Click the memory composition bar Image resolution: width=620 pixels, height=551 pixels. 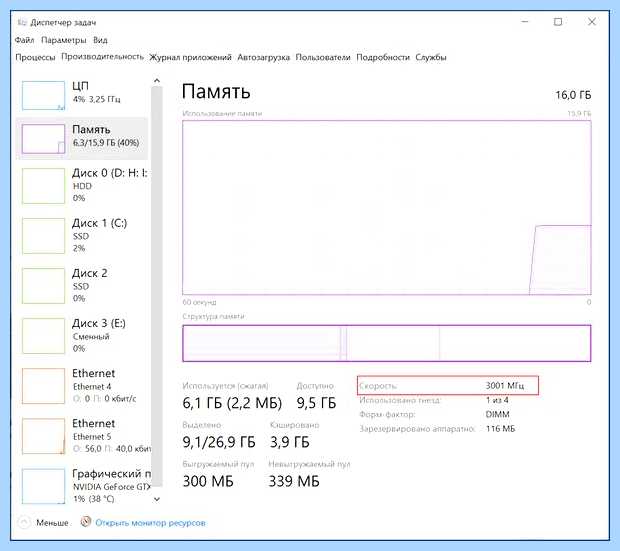(387, 343)
